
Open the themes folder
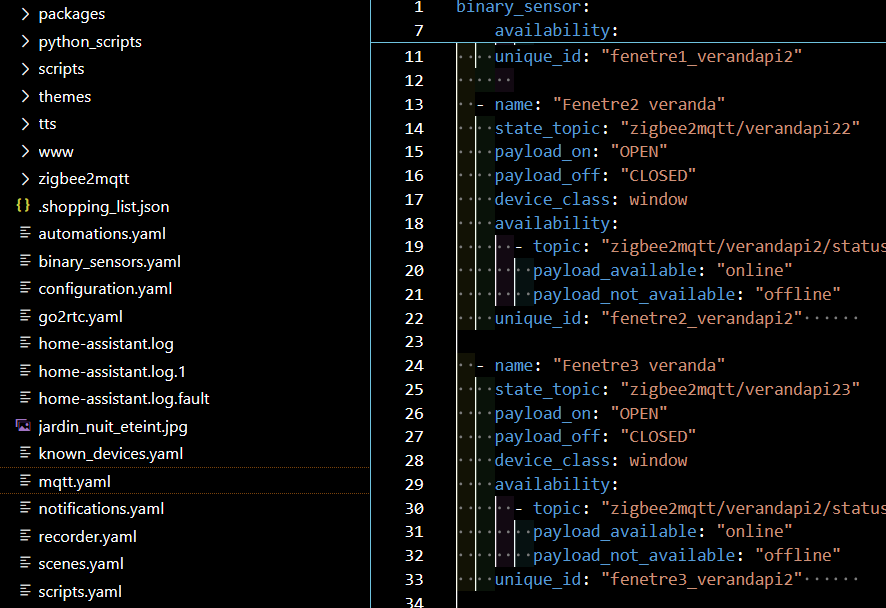[x=64, y=97]
